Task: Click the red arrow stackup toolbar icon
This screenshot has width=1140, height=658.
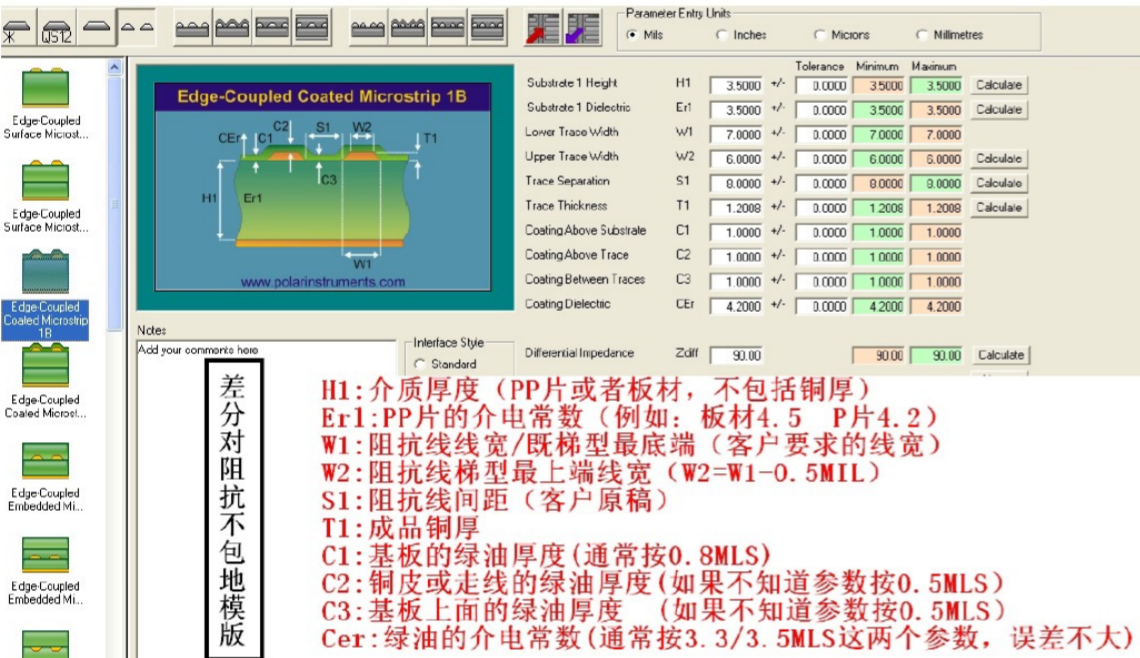Action: pyautogui.click(x=542, y=28)
